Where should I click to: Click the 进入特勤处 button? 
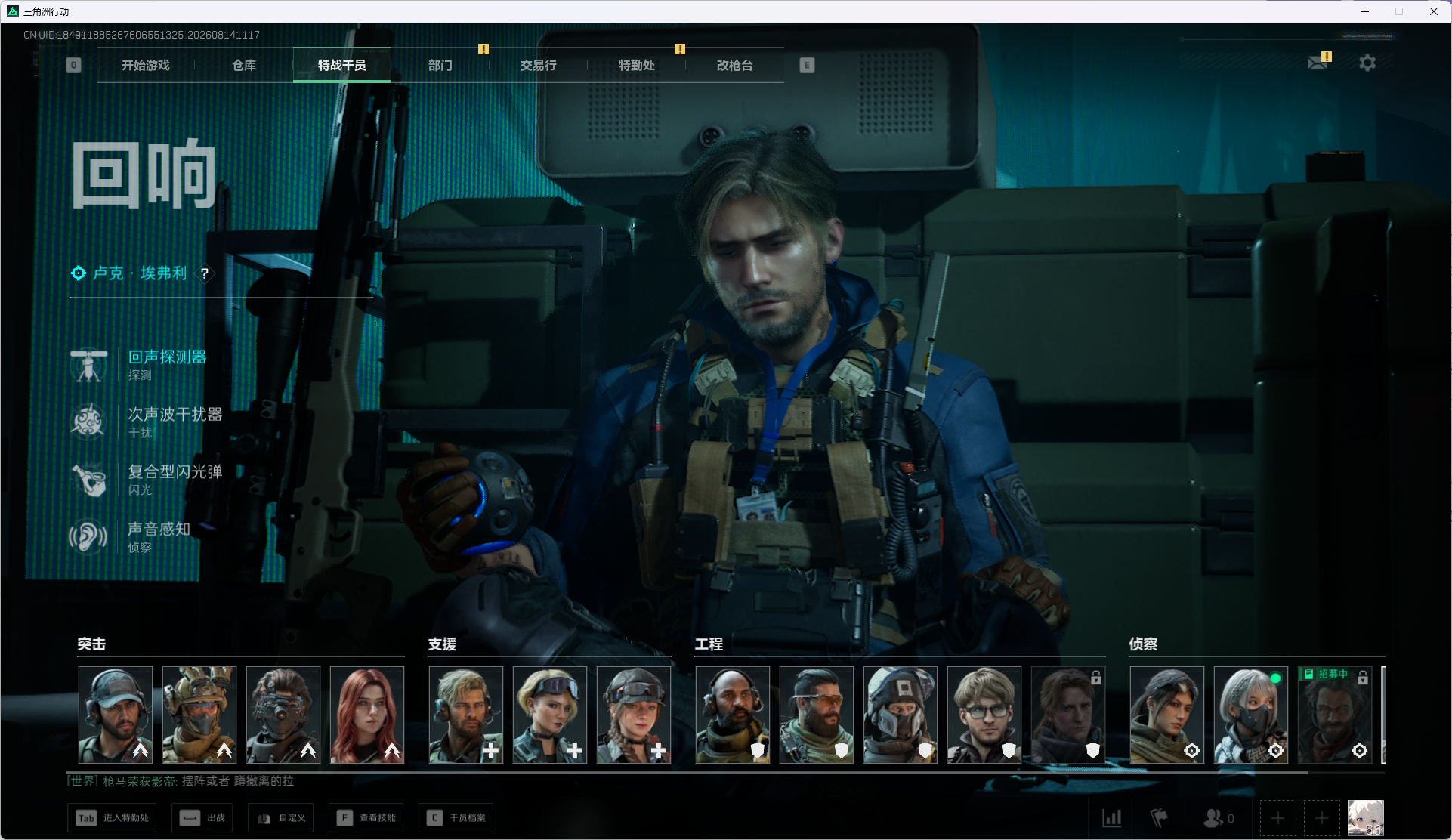112,817
